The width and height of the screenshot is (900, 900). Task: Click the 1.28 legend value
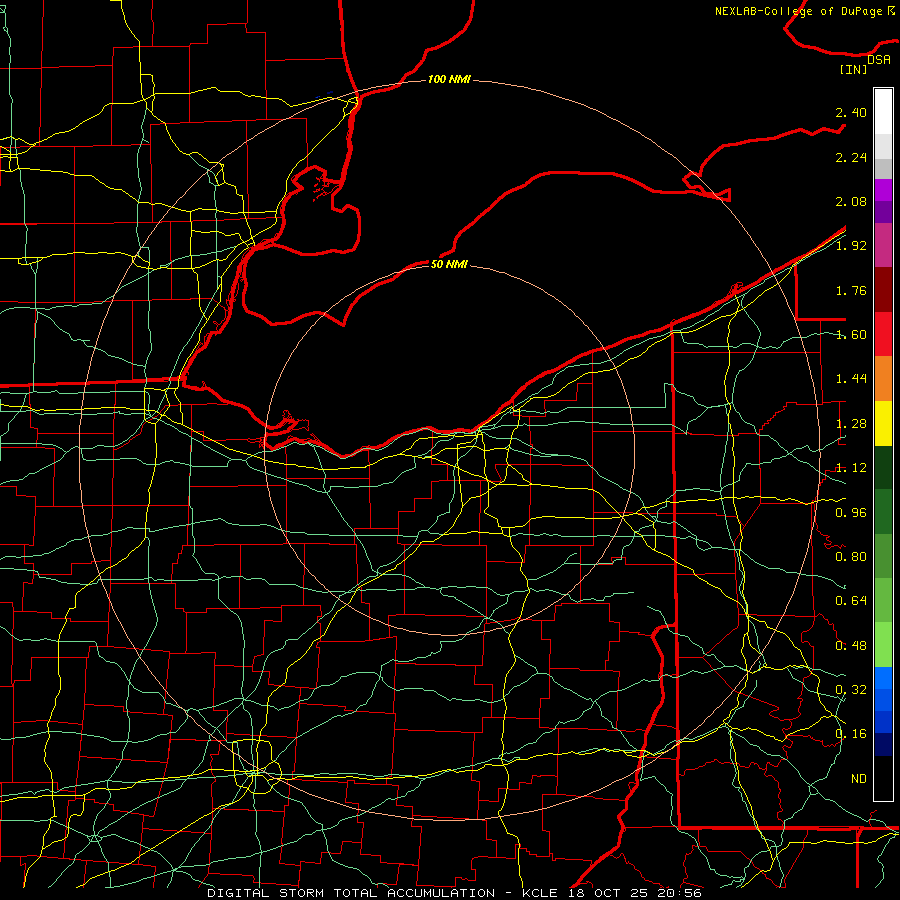[851, 424]
